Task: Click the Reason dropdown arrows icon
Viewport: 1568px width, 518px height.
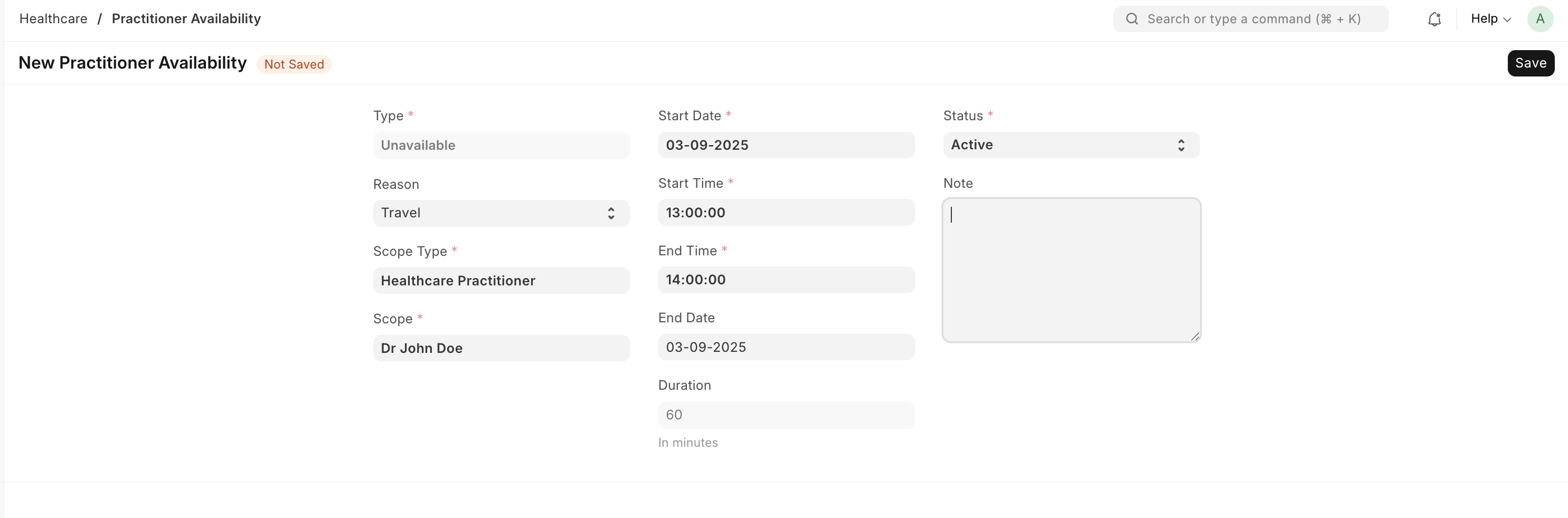Action: click(x=610, y=213)
